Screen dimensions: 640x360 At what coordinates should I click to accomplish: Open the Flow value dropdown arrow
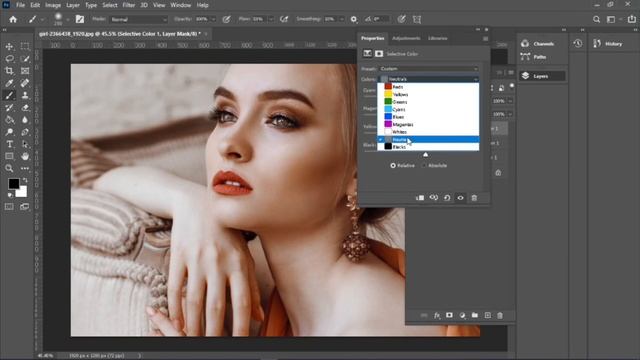[271, 19]
